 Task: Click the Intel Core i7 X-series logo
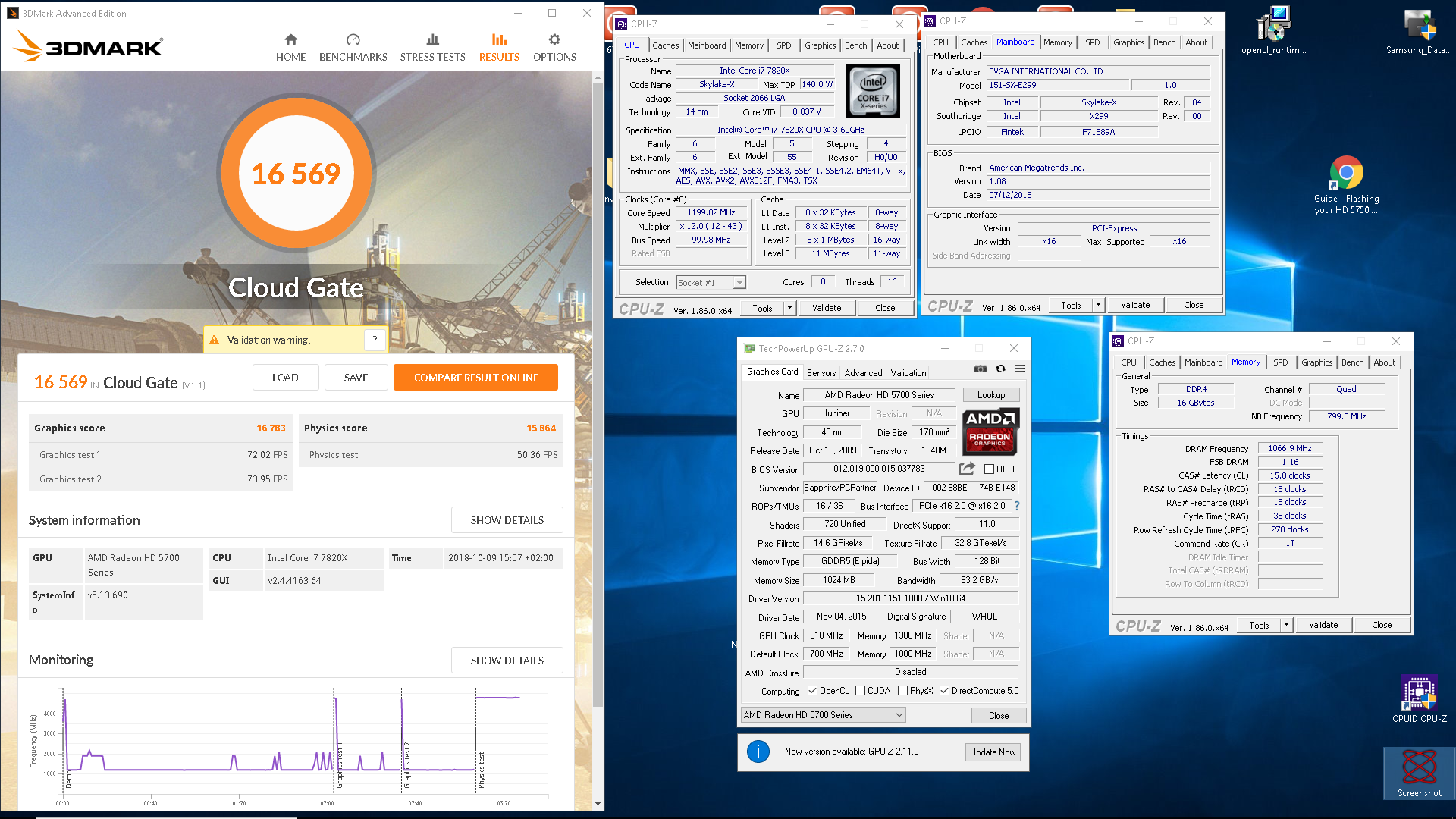(873, 91)
